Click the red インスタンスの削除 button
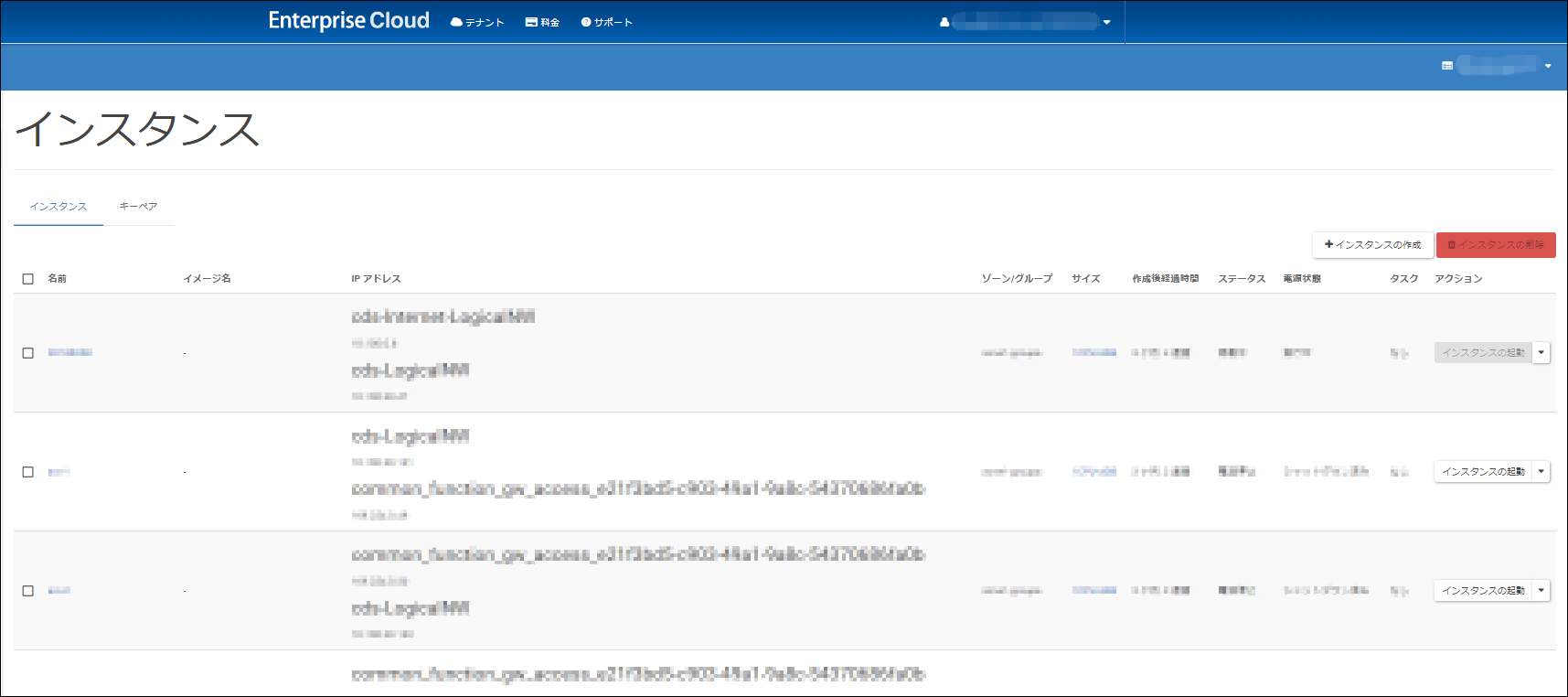 click(x=1496, y=245)
